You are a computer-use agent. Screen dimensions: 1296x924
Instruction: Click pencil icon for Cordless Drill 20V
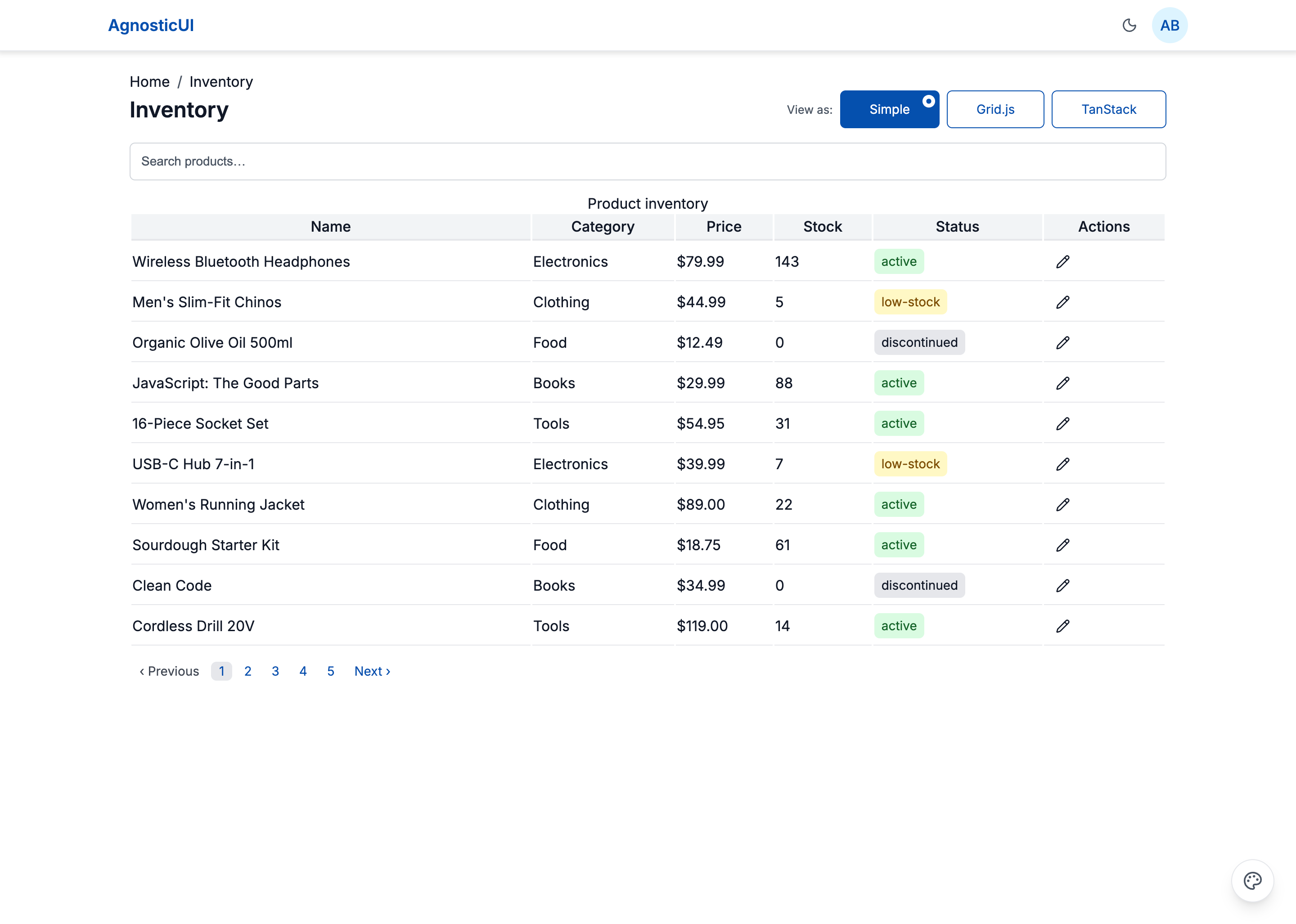(1062, 626)
